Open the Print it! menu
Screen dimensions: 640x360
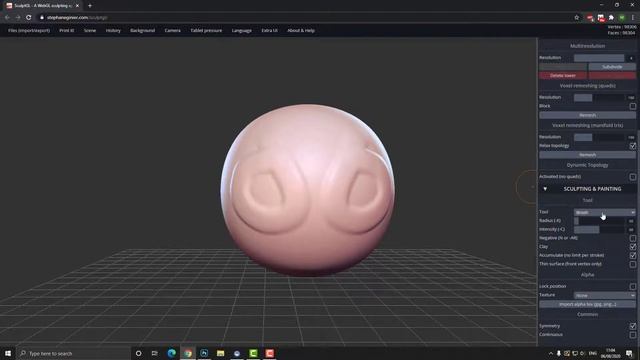[x=67, y=31]
